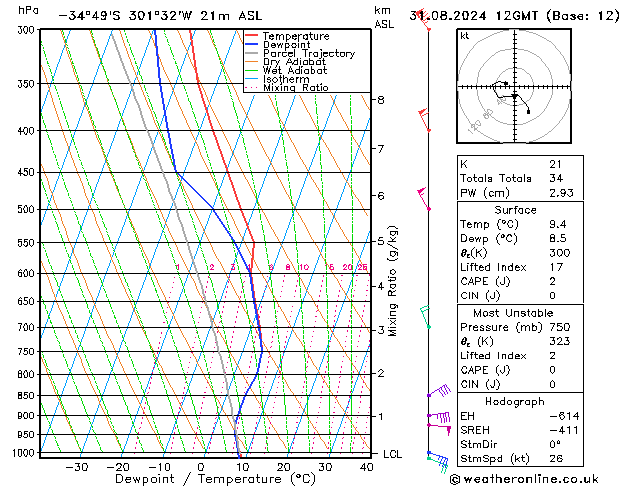The image size is (629, 486).
Task: Click the LCL label on the right axis
Action: point(392,454)
